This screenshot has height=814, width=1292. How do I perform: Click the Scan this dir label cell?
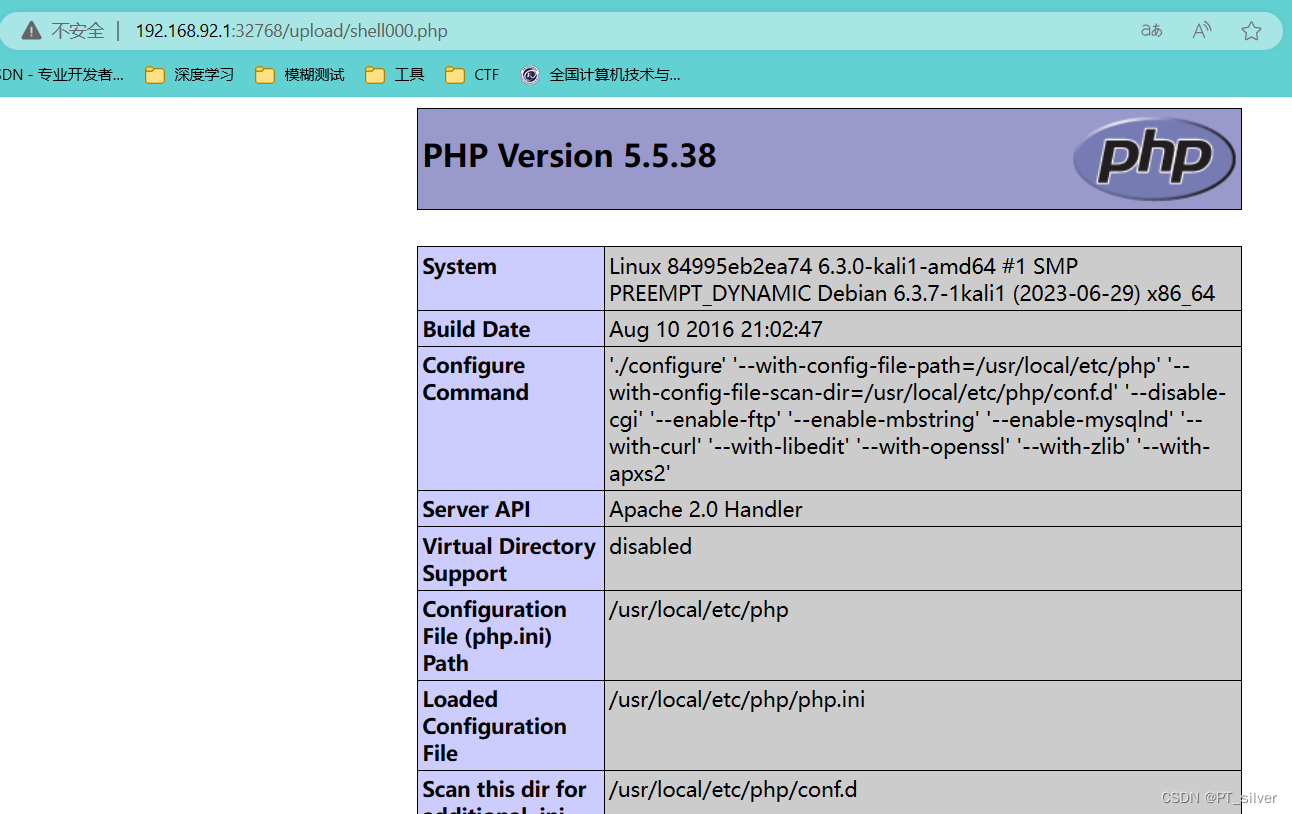(x=511, y=793)
